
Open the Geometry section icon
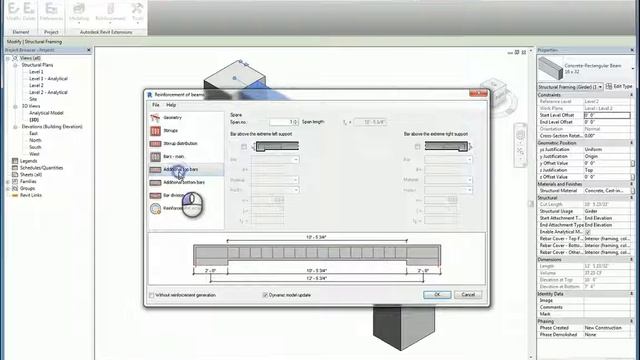(155, 118)
